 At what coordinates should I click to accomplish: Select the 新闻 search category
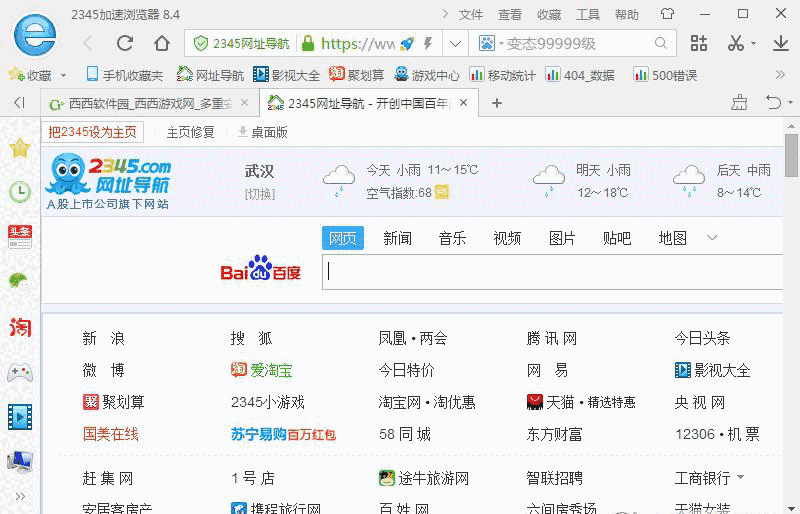click(x=397, y=238)
